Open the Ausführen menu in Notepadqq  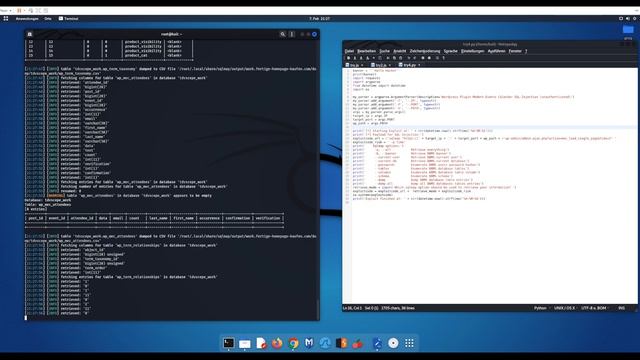(x=496, y=51)
